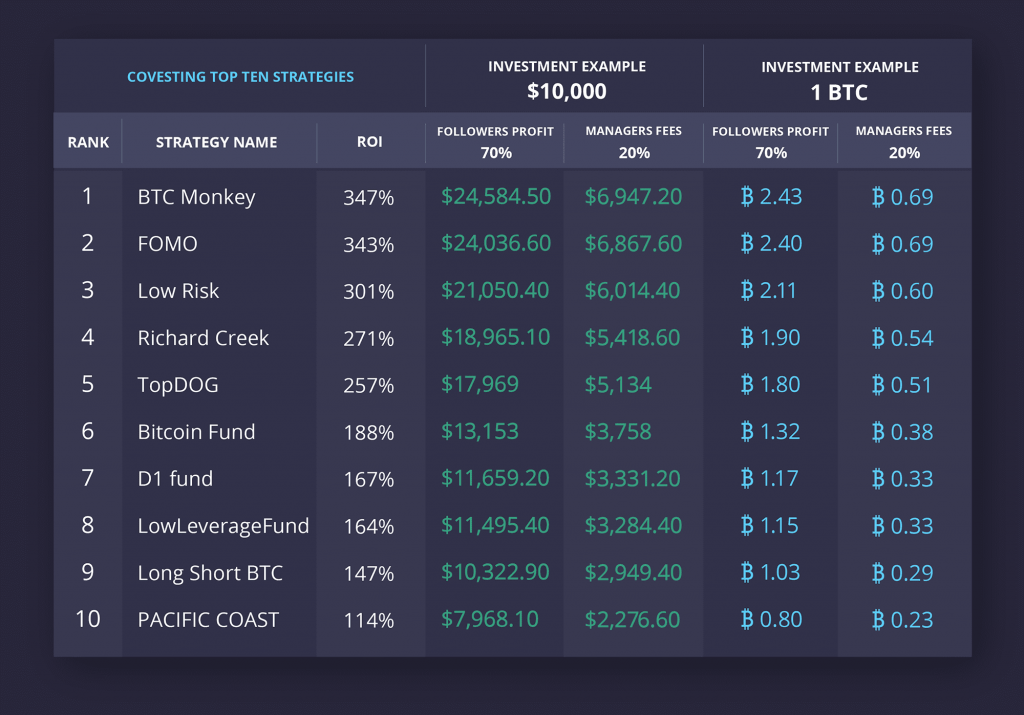
Task: Select the LowLeverageFund strategy row
Action: 223,526
